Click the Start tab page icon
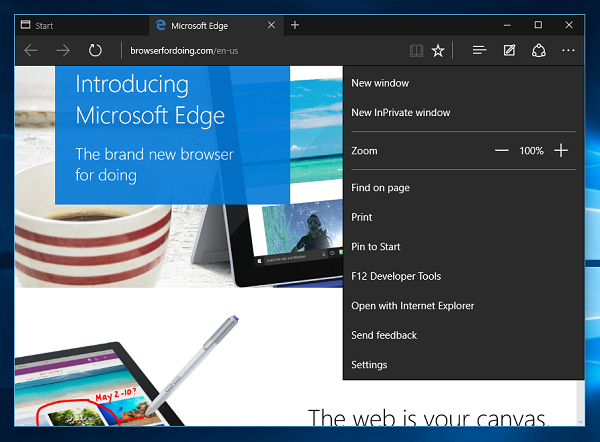This screenshot has width=600, height=442. [x=26, y=25]
